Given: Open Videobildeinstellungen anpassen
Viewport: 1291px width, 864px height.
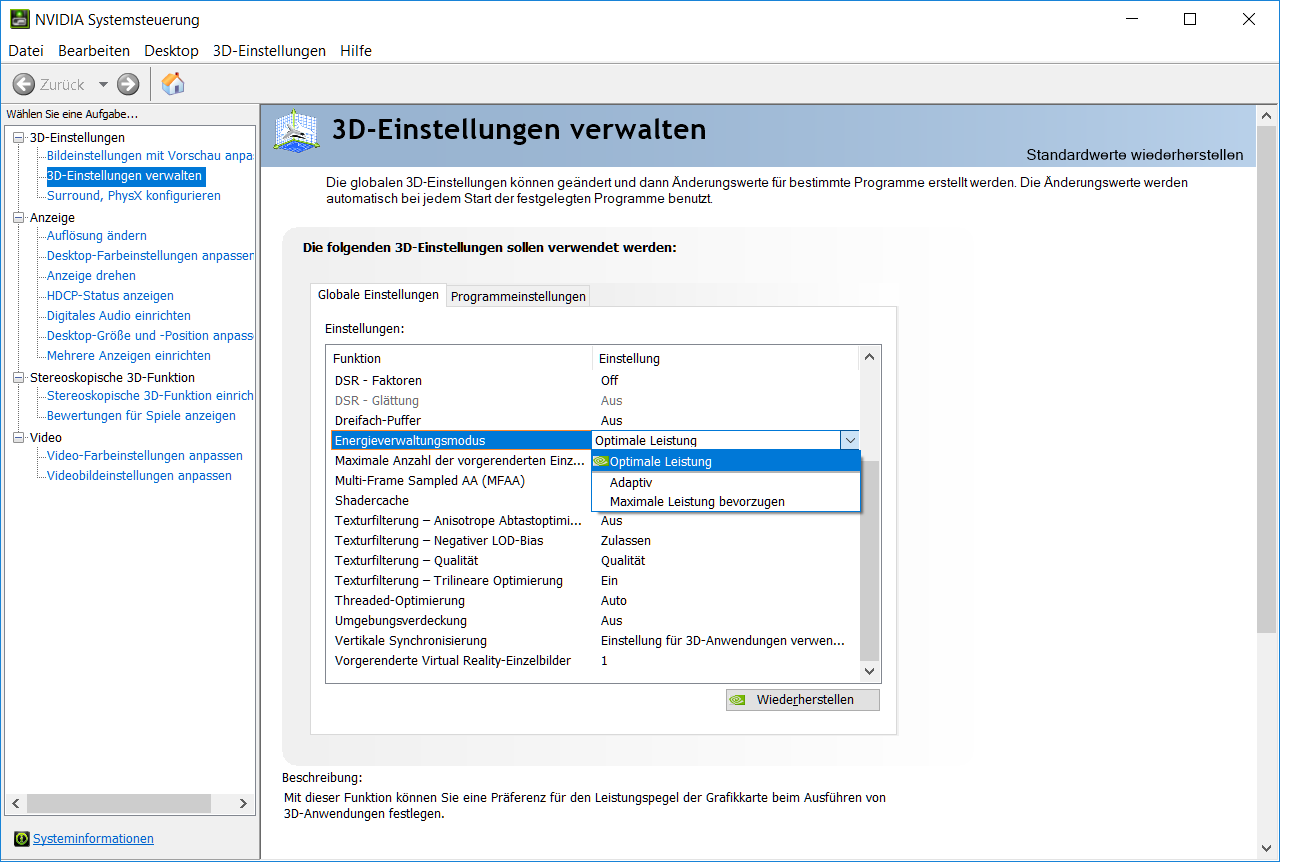Looking at the screenshot, I should coord(139,476).
